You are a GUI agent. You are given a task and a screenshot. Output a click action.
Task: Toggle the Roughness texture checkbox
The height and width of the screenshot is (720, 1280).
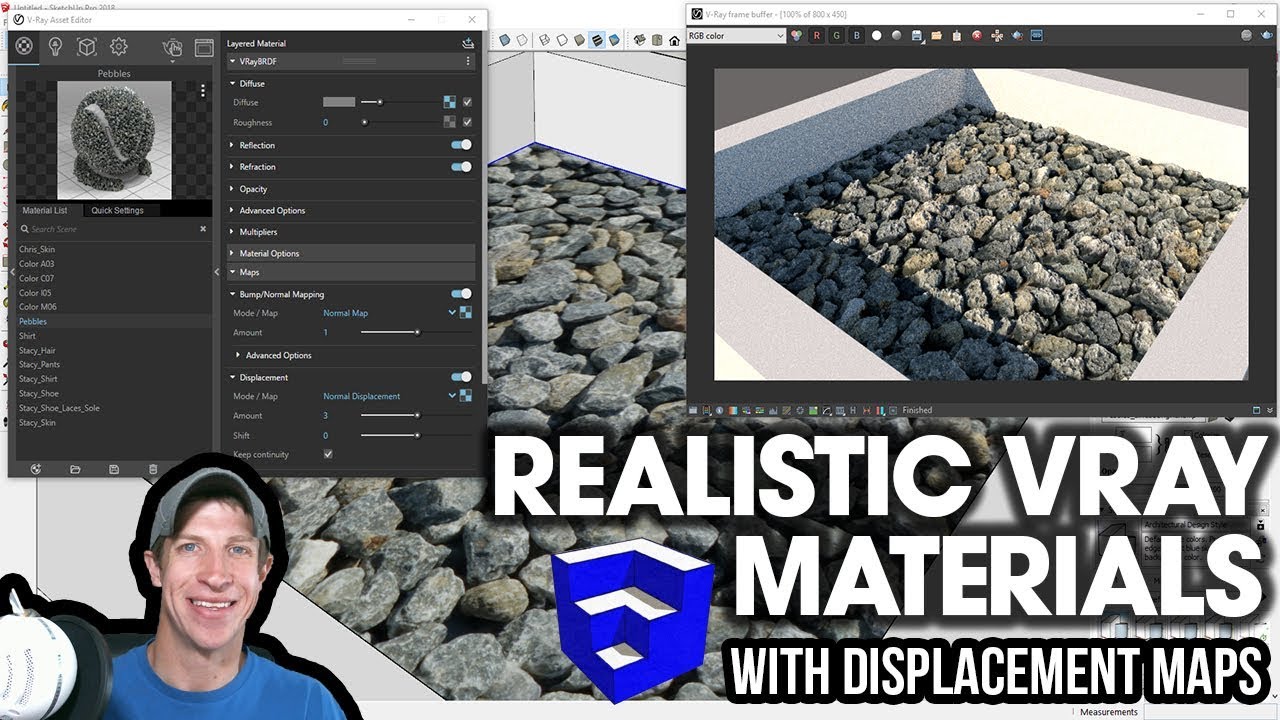[x=467, y=122]
